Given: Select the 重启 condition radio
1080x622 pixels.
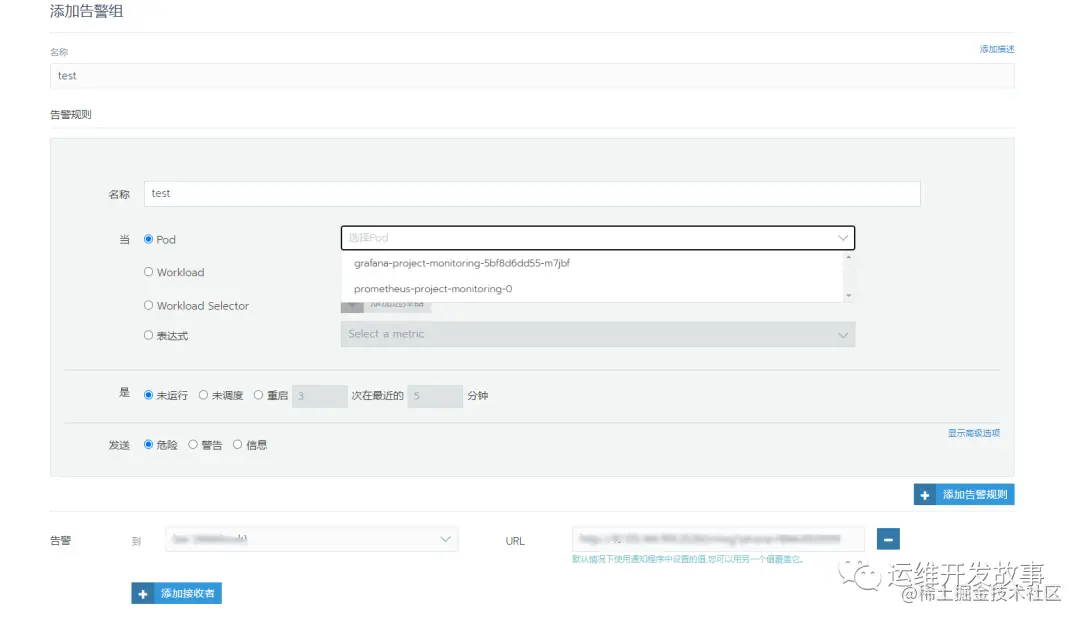Looking at the screenshot, I should point(258,395).
